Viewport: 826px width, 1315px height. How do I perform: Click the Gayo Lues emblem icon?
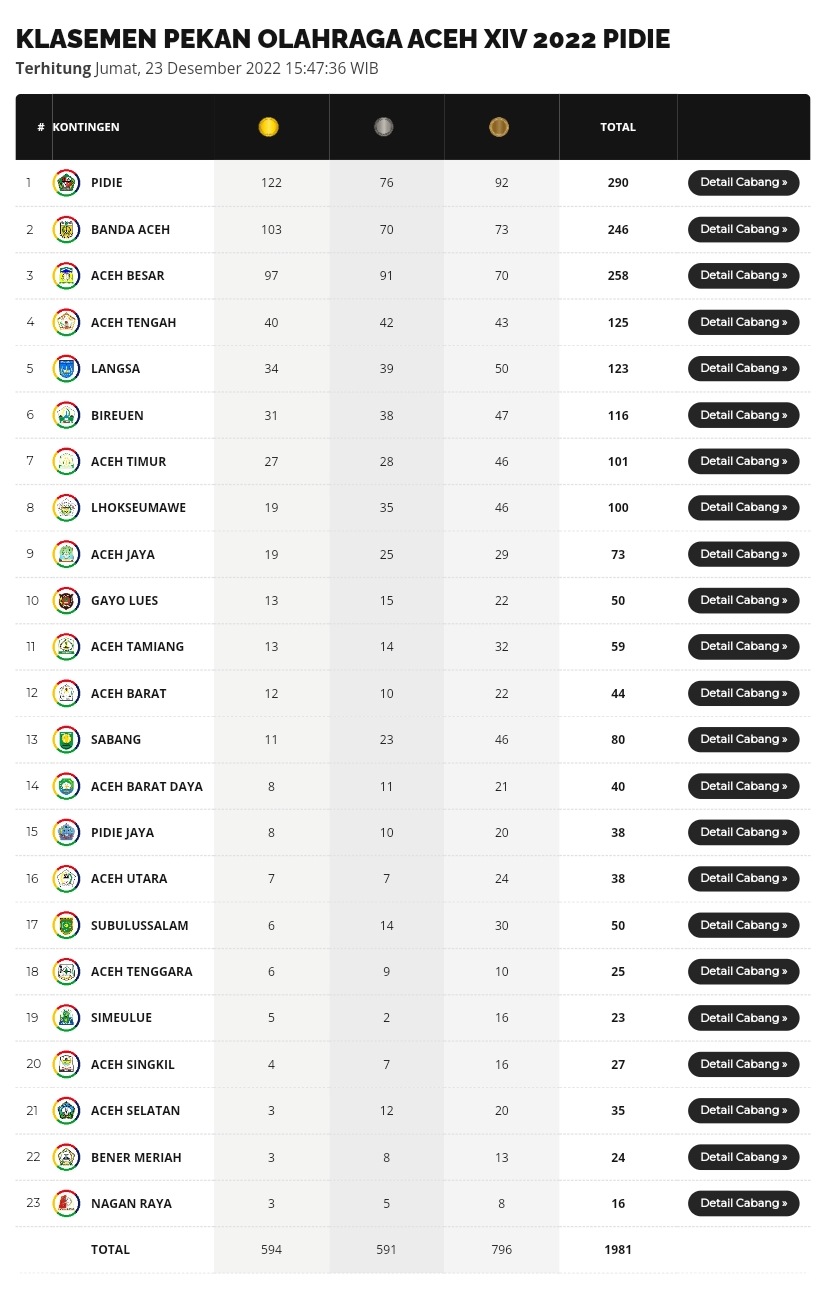click(66, 600)
